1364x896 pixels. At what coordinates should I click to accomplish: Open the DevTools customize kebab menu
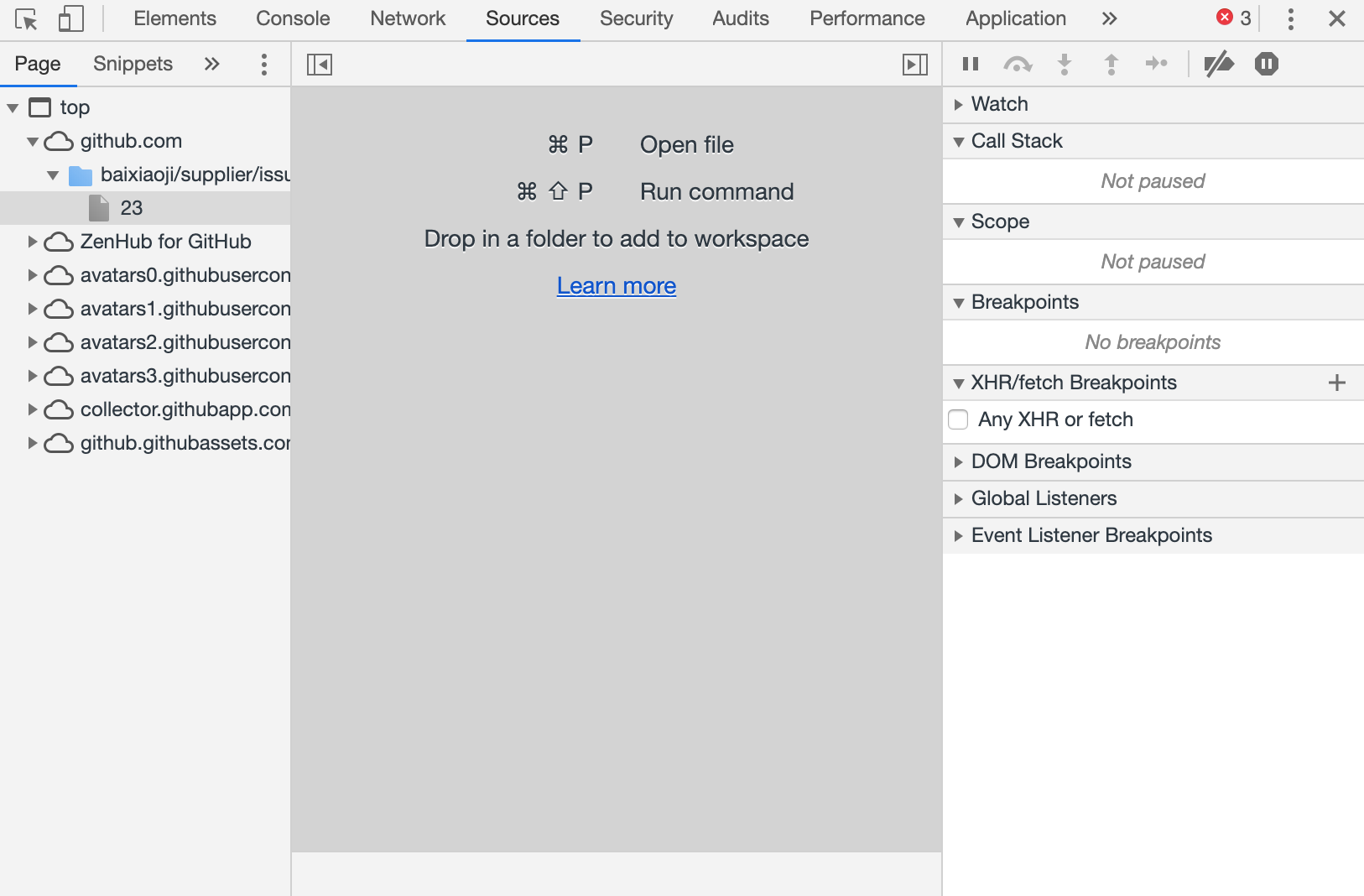point(1290,18)
